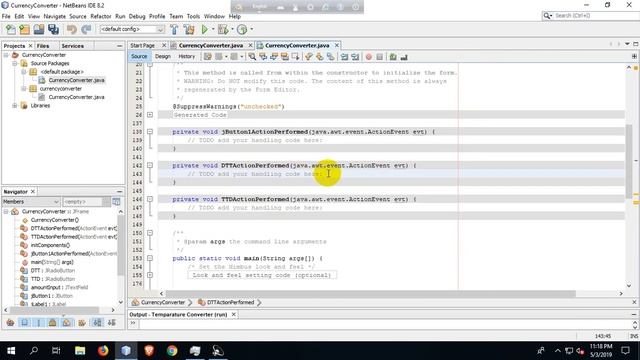
Task: Run the project with the green play icon
Action: 204,29
